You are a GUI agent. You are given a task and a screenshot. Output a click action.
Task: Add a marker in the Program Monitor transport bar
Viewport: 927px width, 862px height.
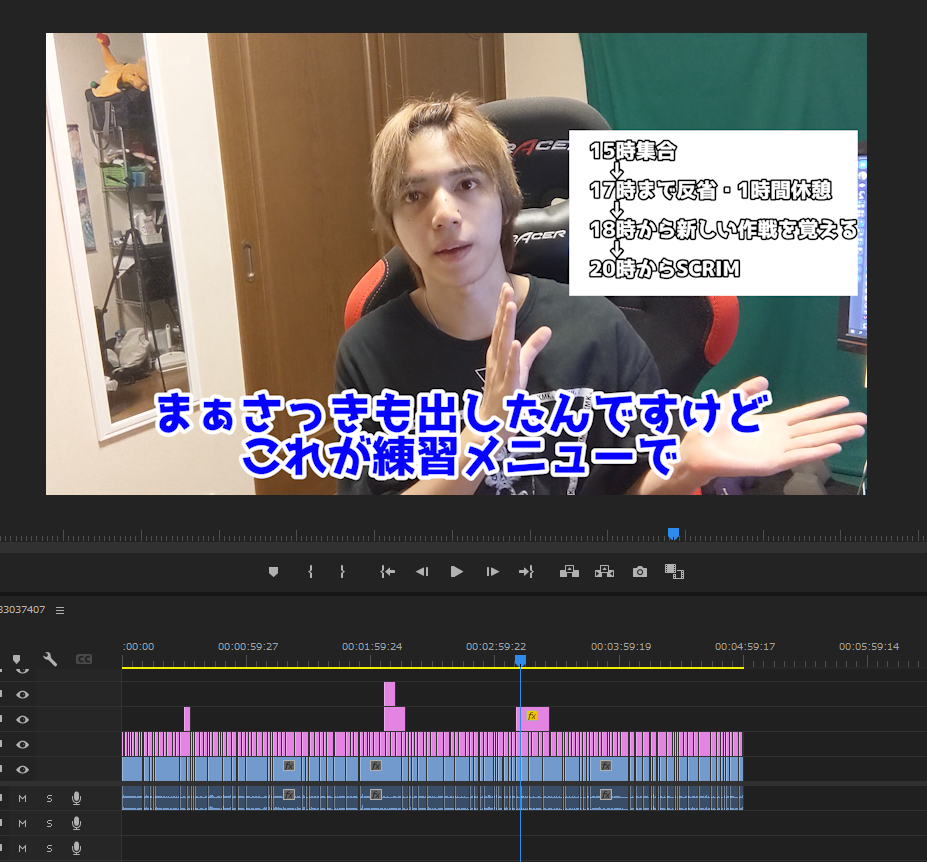click(x=273, y=572)
